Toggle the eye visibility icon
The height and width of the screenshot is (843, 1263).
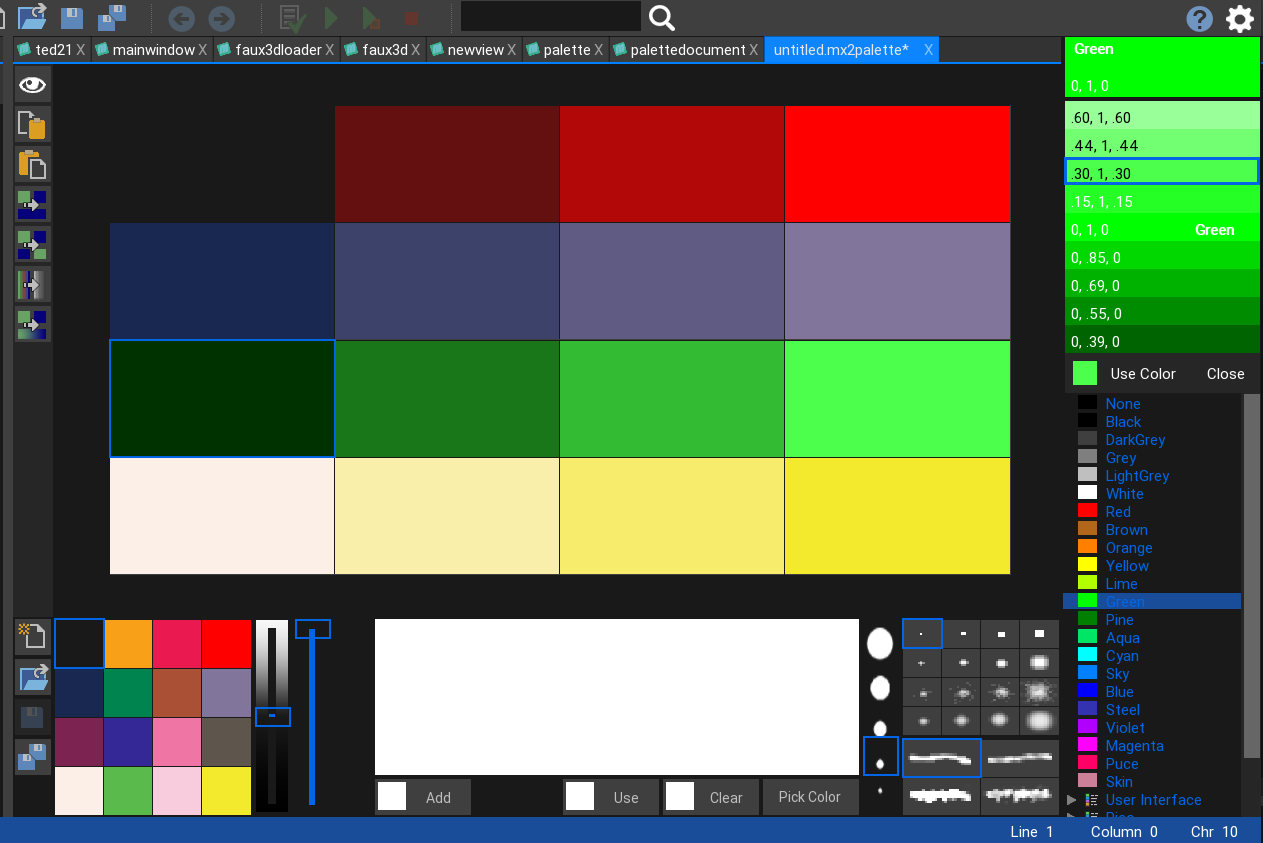32,85
